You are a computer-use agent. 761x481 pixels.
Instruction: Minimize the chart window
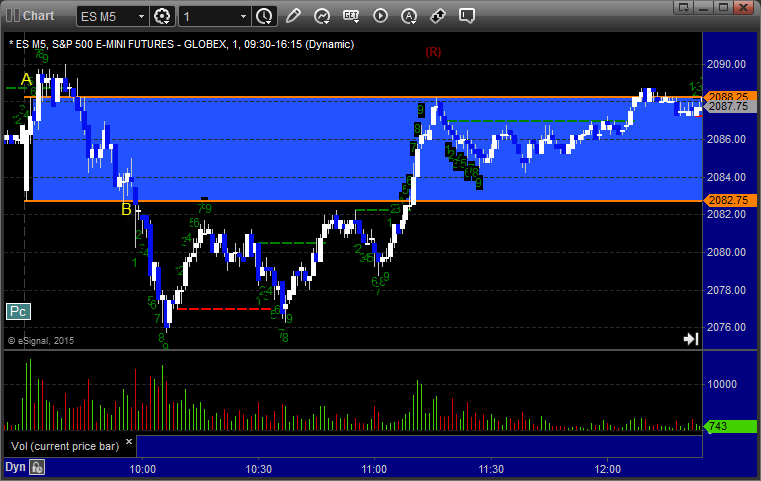point(704,7)
